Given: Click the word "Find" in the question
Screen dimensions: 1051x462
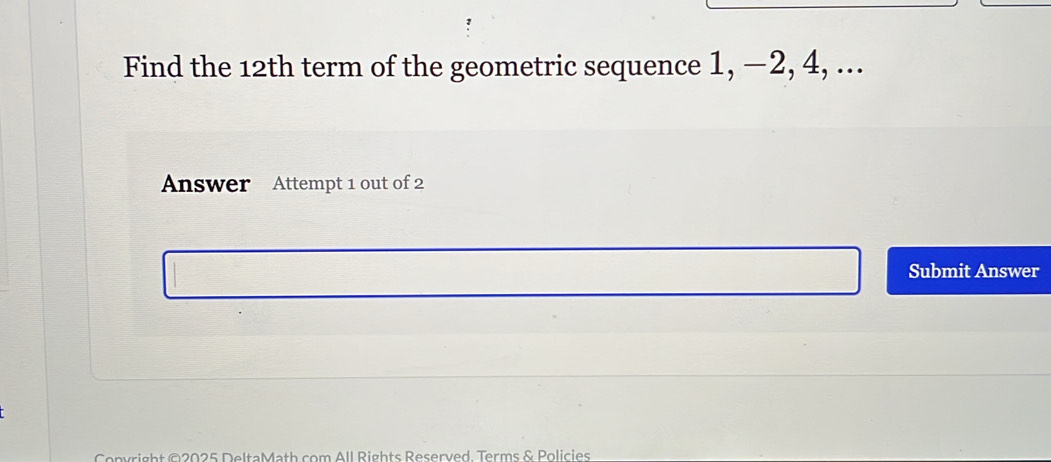Looking at the screenshot, I should tap(153, 68).
